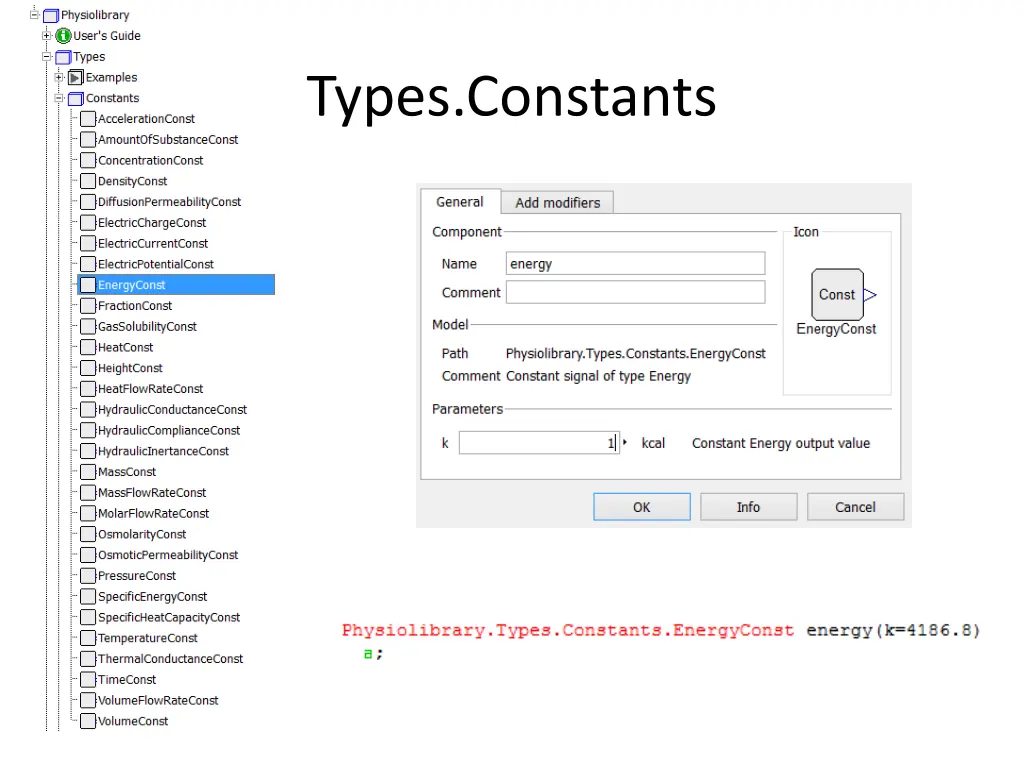Click the energy(k=4186.8) code text
Viewport: 1024px width, 768px height.
893,631
